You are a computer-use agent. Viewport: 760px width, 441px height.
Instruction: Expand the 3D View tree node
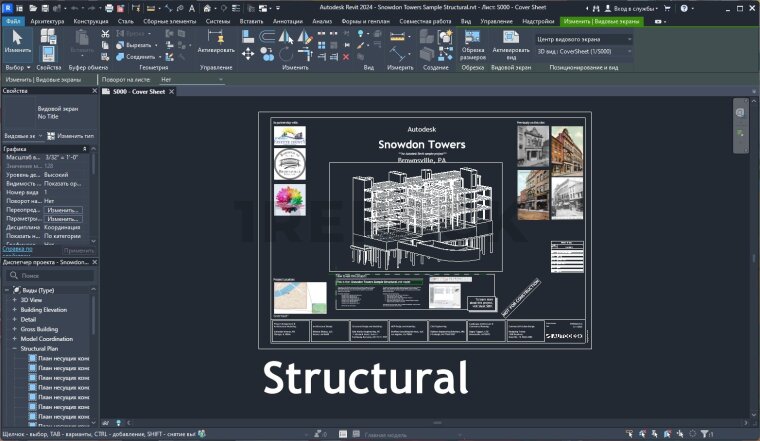pos(15,299)
